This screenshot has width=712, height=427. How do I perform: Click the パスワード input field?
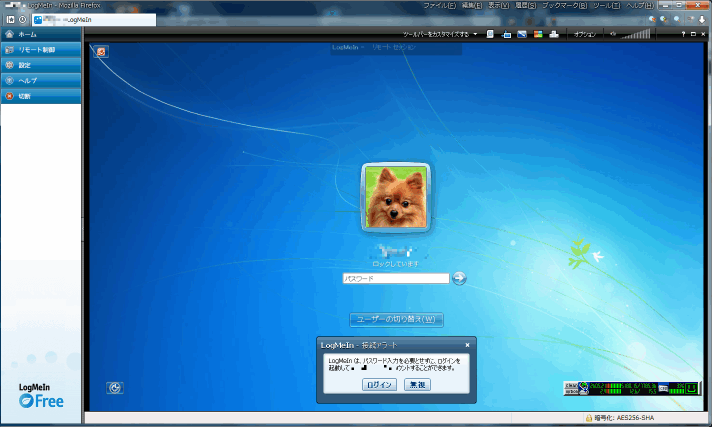(396, 278)
